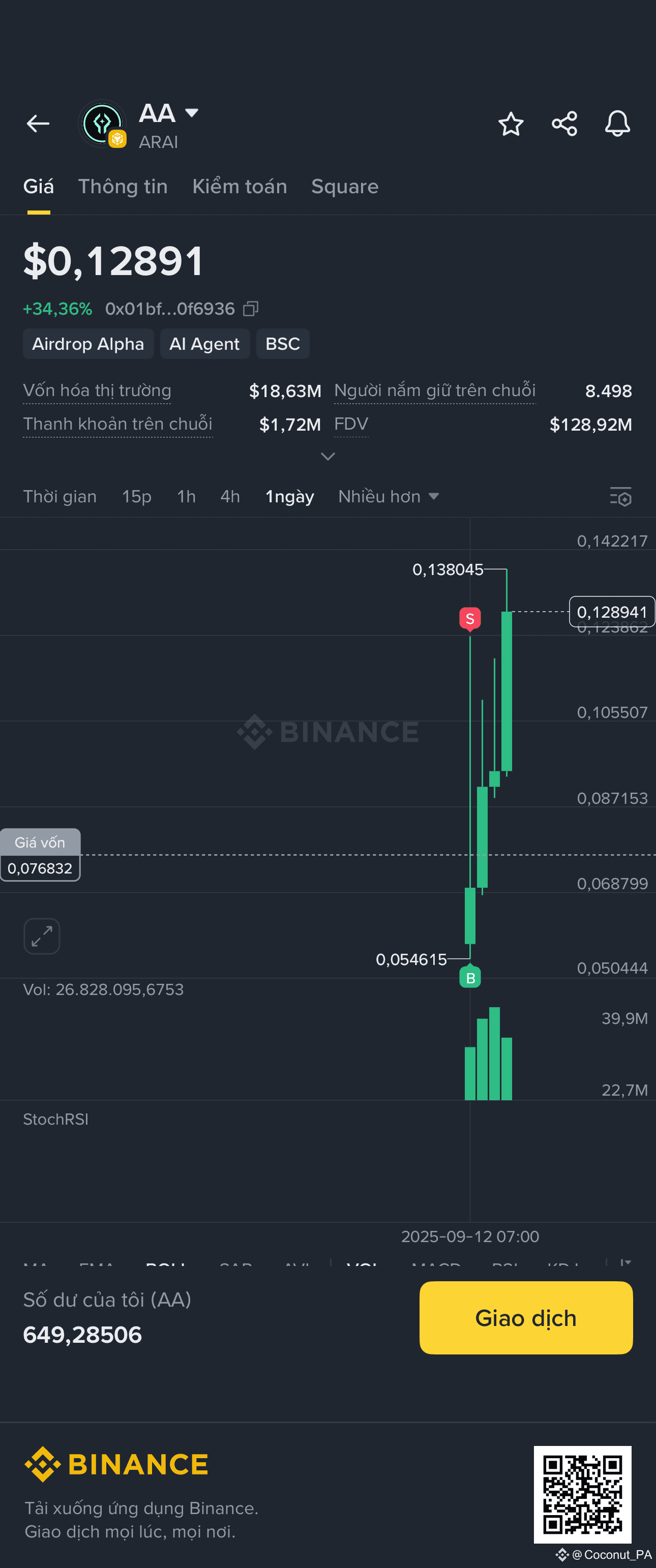Tap the Tải xuống ứng dụng Binance text
The width and height of the screenshot is (656, 1568).
[x=141, y=1509]
